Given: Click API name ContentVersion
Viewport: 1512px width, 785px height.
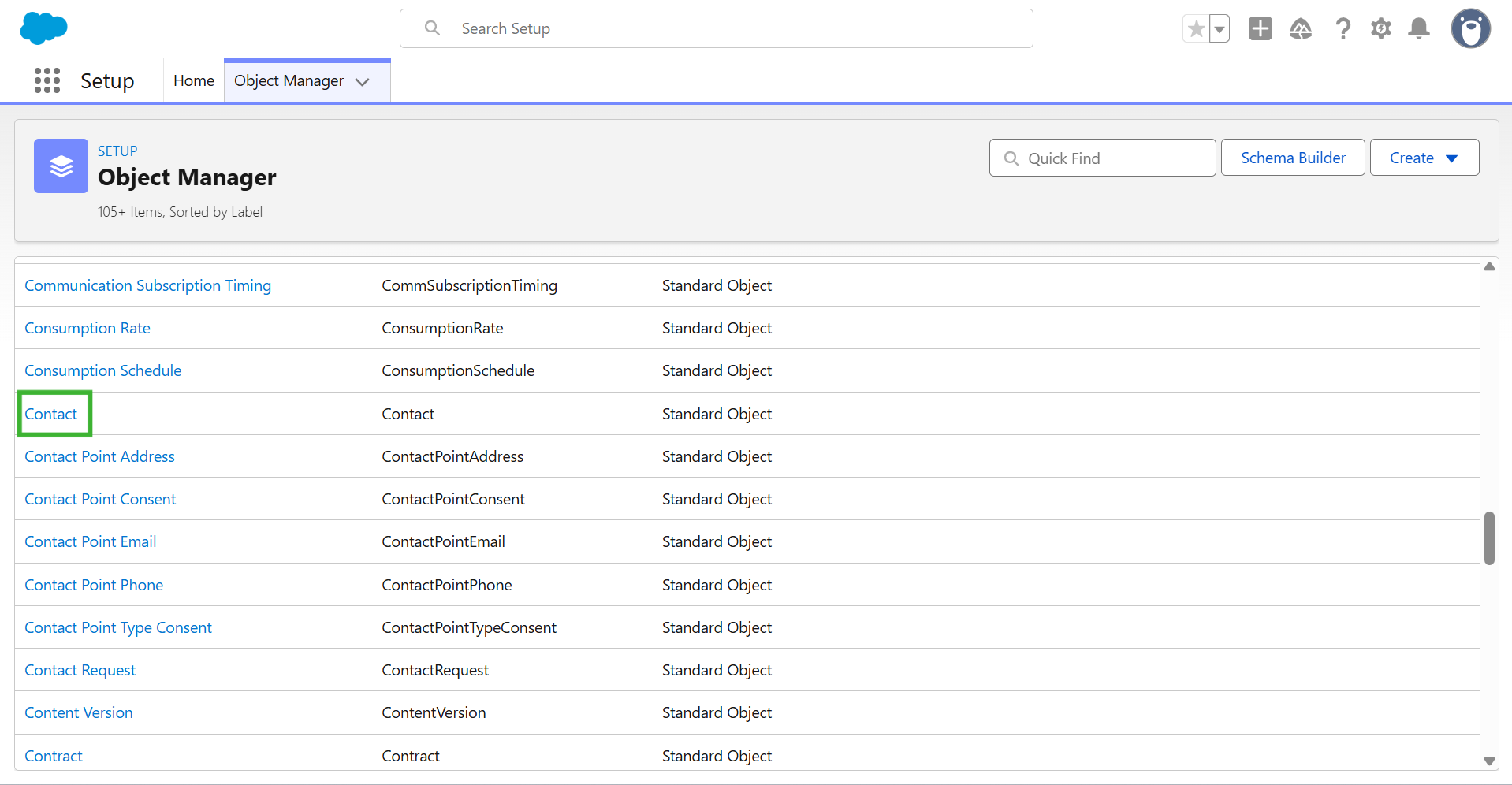Looking at the screenshot, I should click(434, 712).
